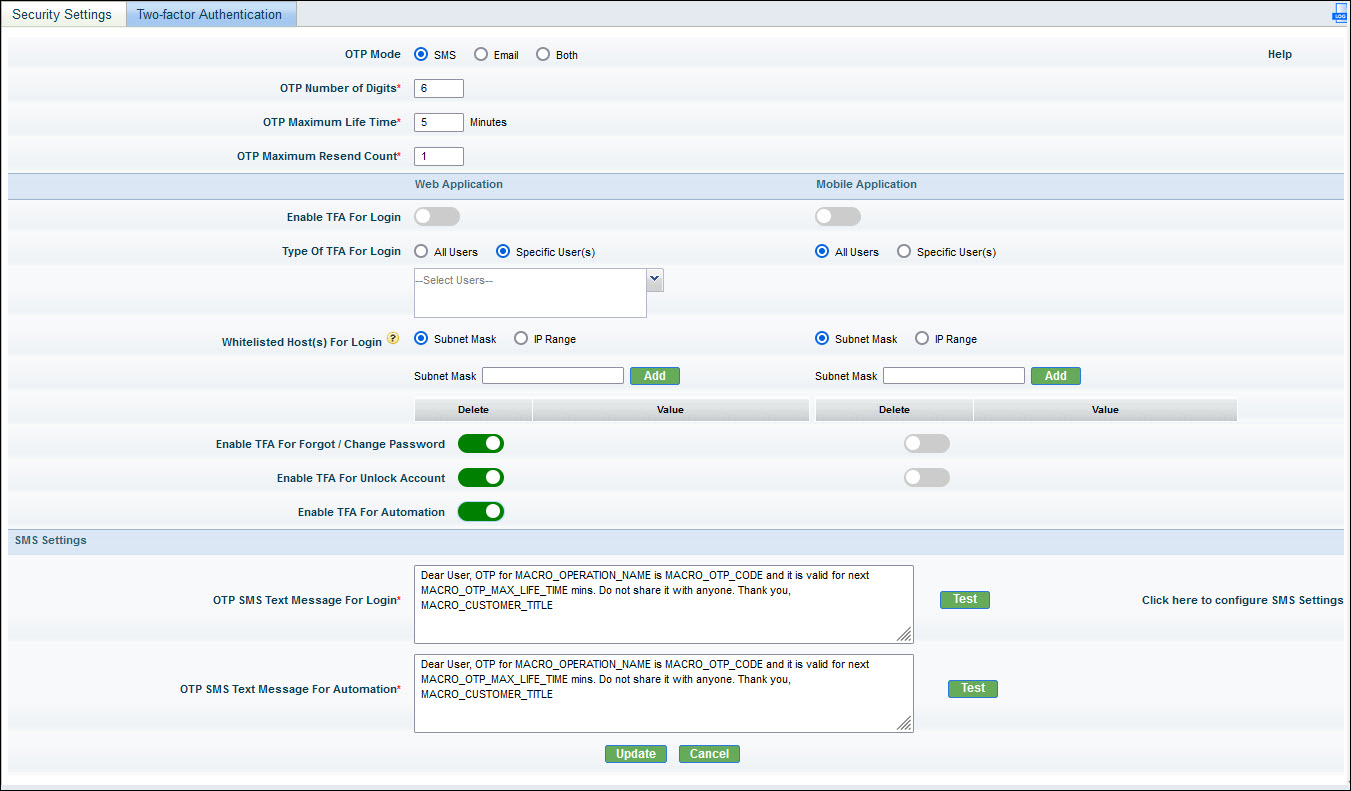Open the configure SMS Settings link
Viewport: 1351px width, 791px height.
point(1242,601)
